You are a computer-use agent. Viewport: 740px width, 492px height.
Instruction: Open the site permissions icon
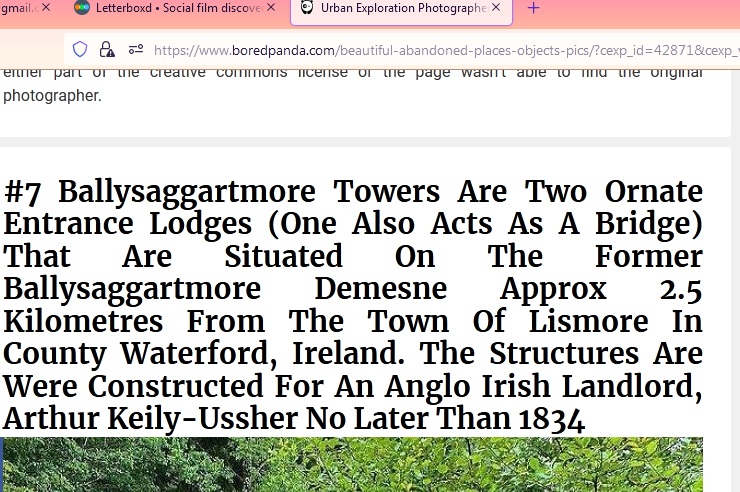tap(135, 49)
